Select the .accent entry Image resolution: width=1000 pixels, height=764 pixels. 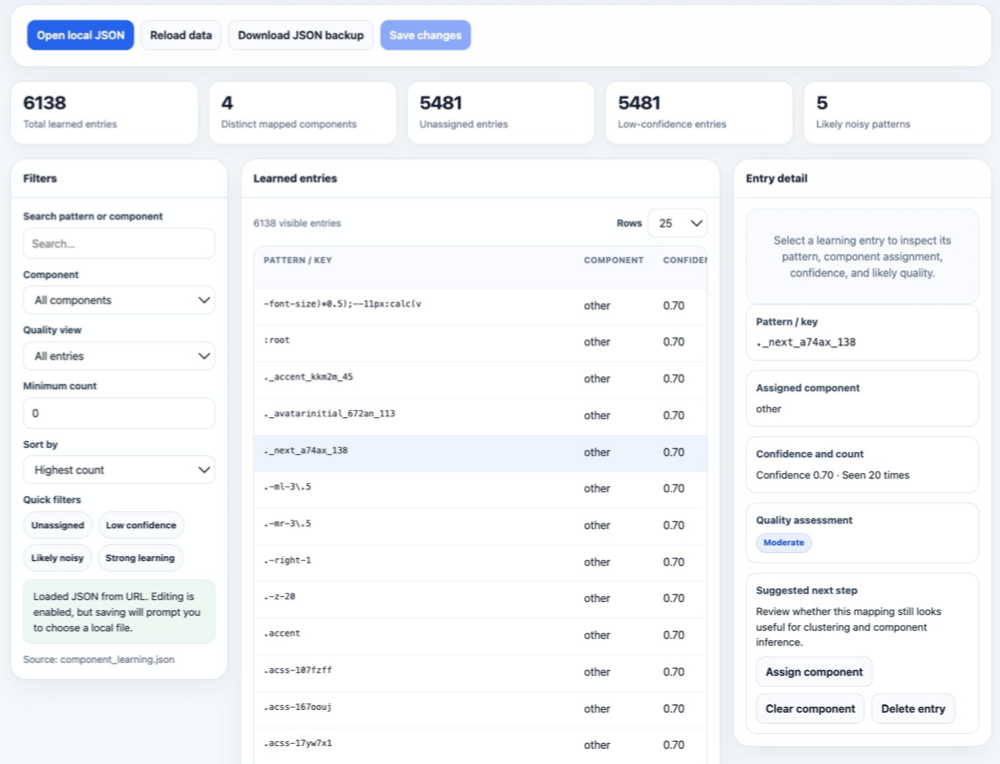pyautogui.click(x=480, y=636)
